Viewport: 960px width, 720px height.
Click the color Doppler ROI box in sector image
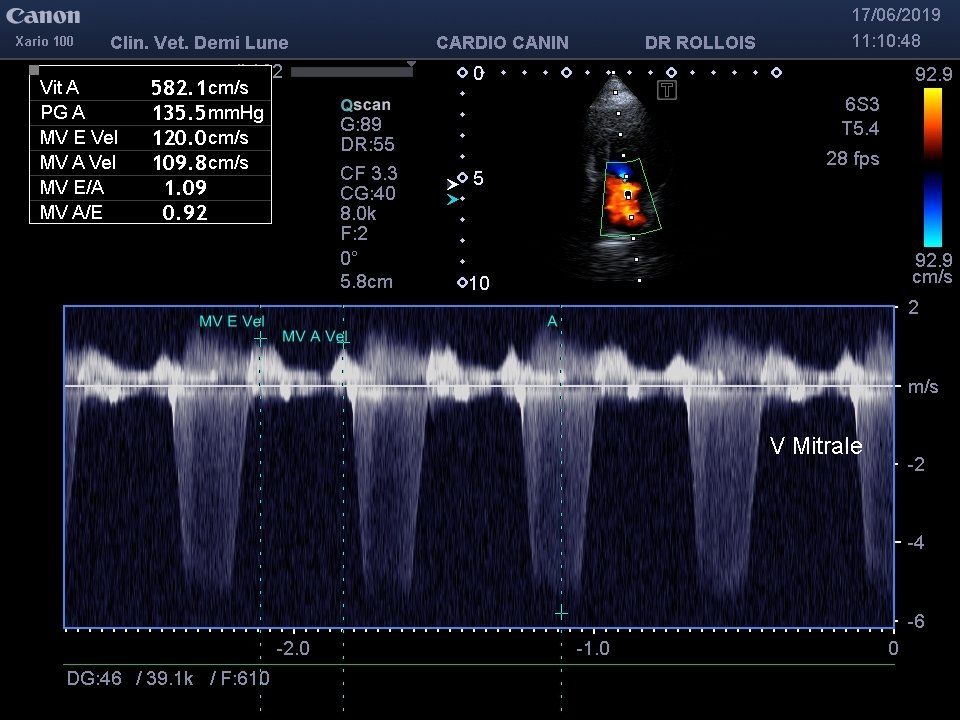(x=626, y=200)
